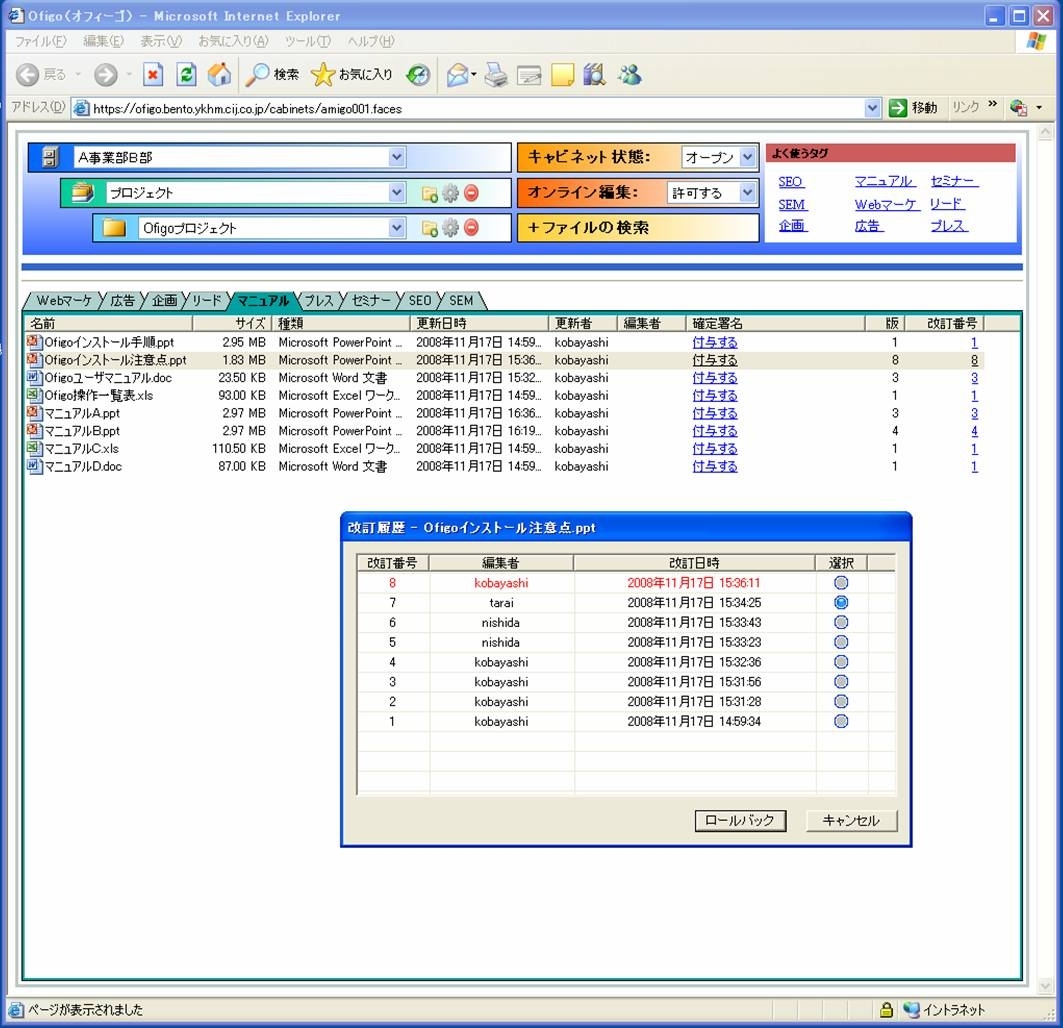
Task: Click the page vertical scrollbar up arrow
Action: coord(1045,131)
